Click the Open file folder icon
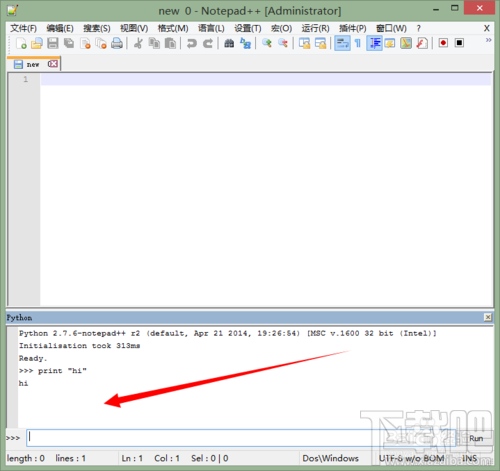The height and width of the screenshot is (471, 500). pos(37,43)
